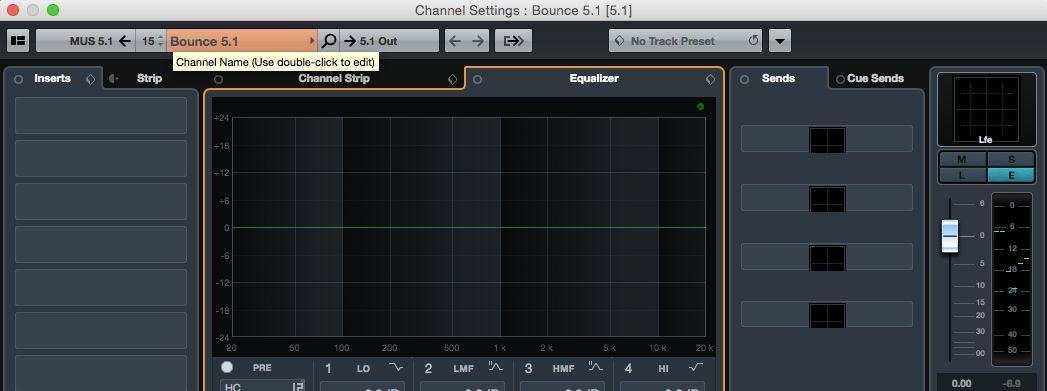This screenshot has width=1047, height=391.
Task: Click the edit destination channel button
Action: tap(513, 41)
